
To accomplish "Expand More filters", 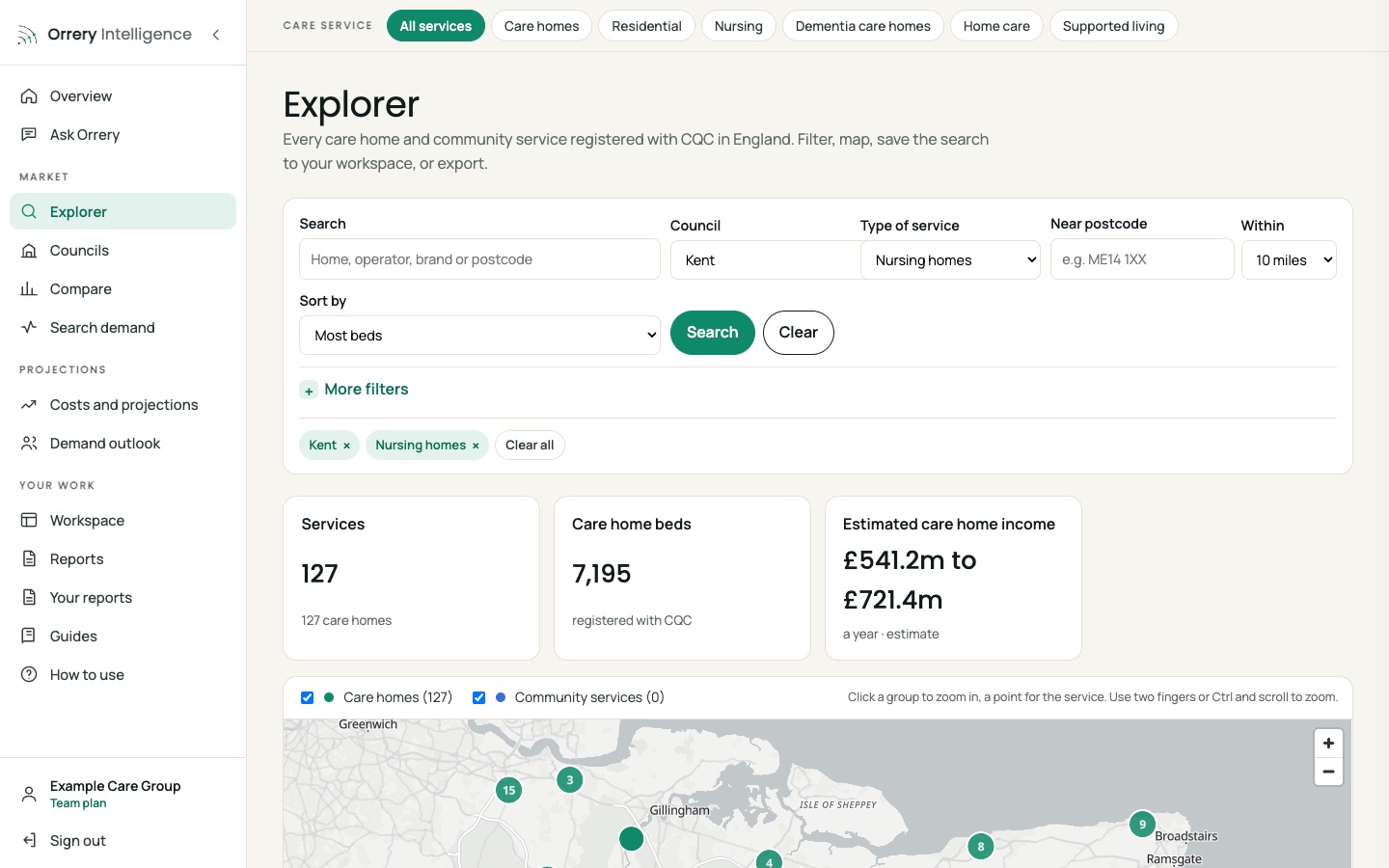I will point(354,390).
